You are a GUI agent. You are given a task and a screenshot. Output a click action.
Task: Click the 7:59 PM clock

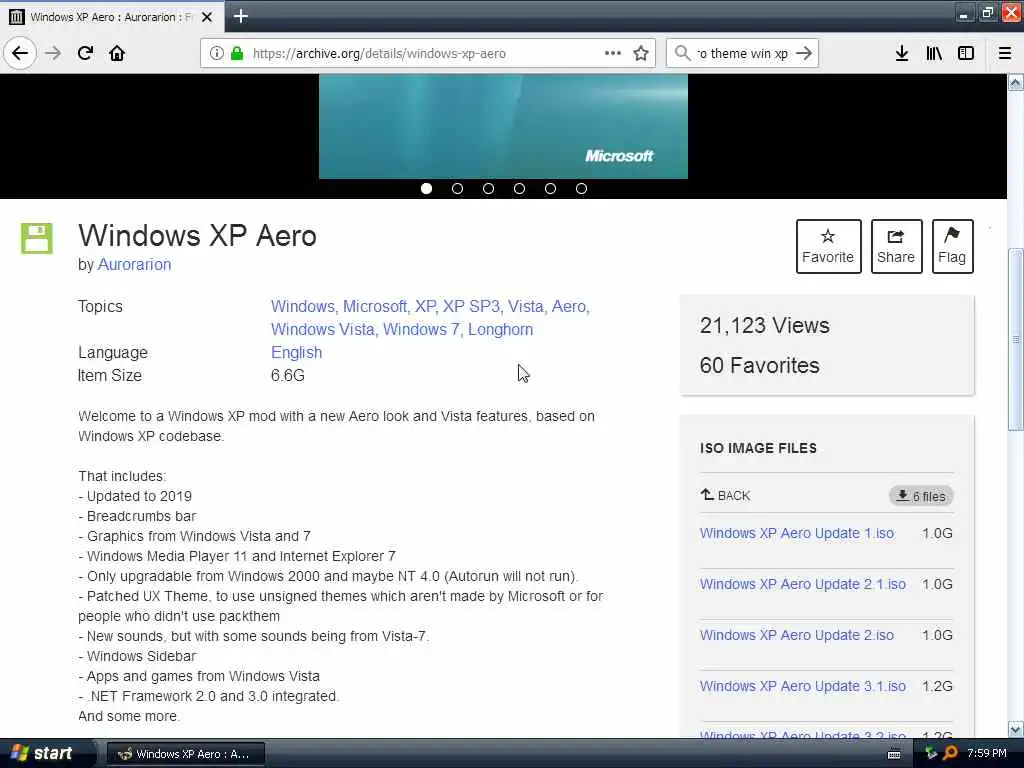pyautogui.click(x=987, y=754)
